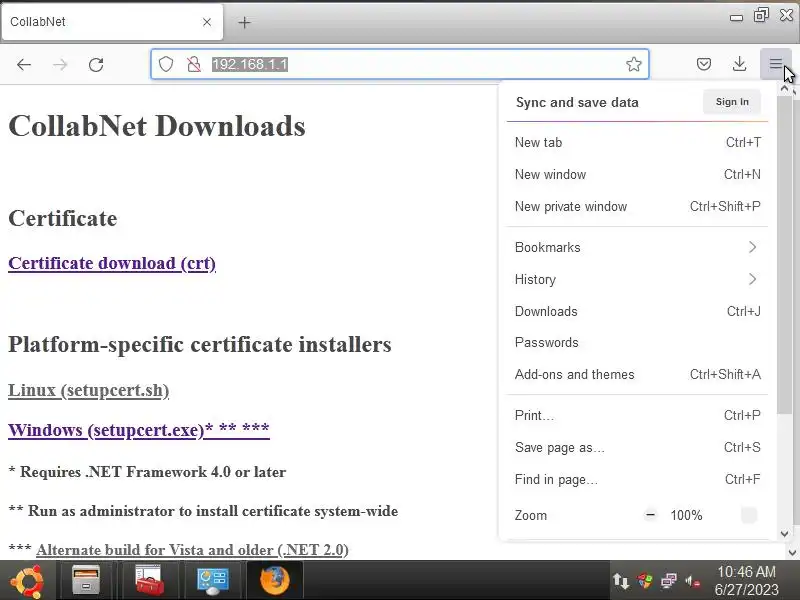Click the address bar showing 192.168.1.1
Viewport: 800px width, 600px height.
(x=399, y=64)
